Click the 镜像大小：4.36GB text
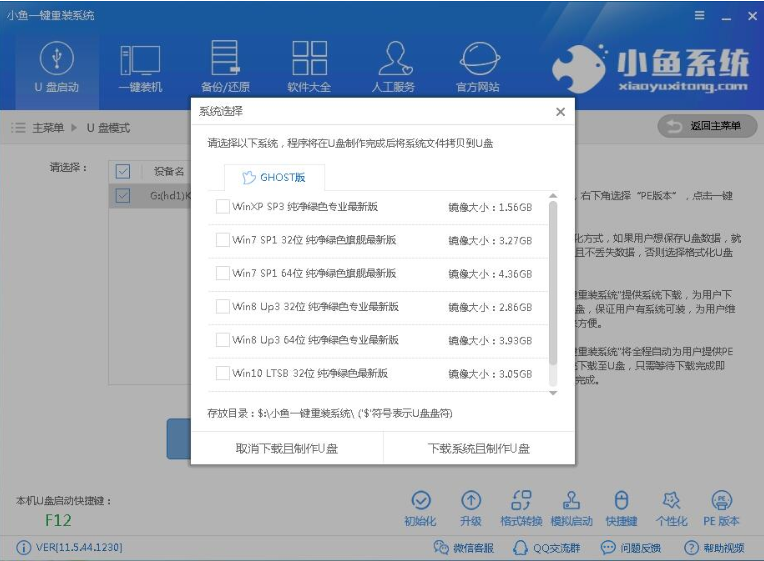The image size is (764, 561). click(490, 274)
